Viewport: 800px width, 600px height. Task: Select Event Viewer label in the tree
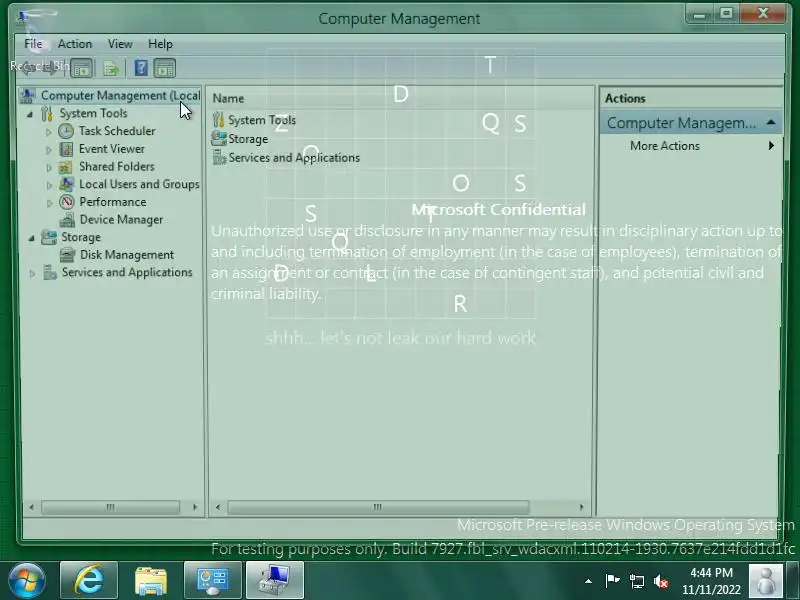tap(112, 149)
